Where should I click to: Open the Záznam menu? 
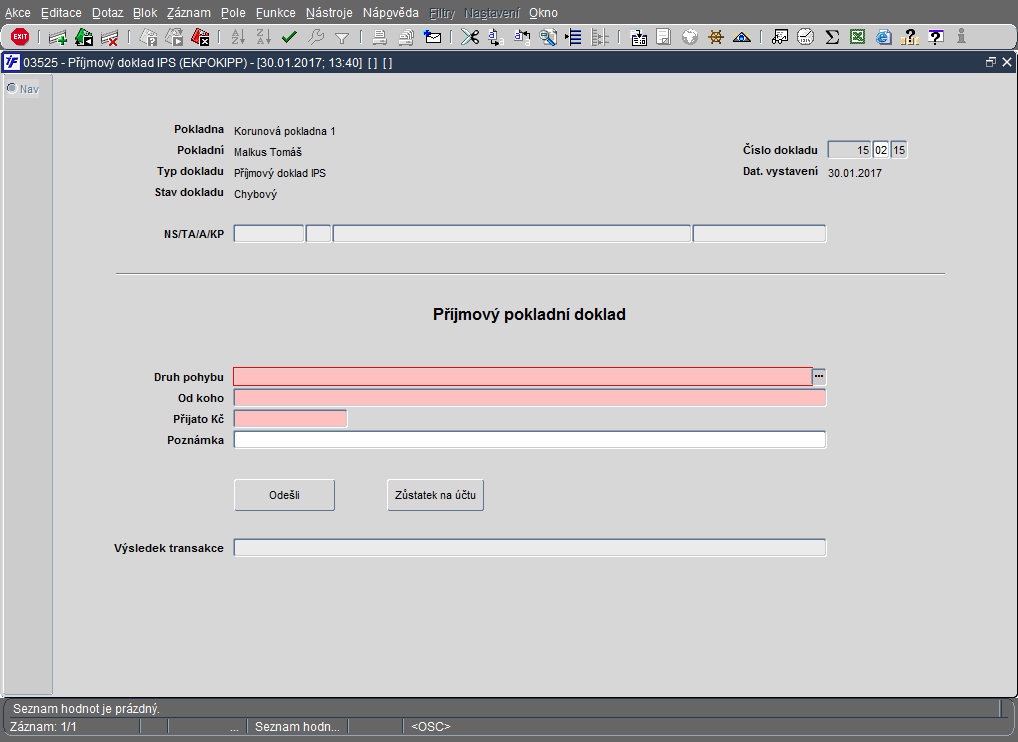pos(188,12)
